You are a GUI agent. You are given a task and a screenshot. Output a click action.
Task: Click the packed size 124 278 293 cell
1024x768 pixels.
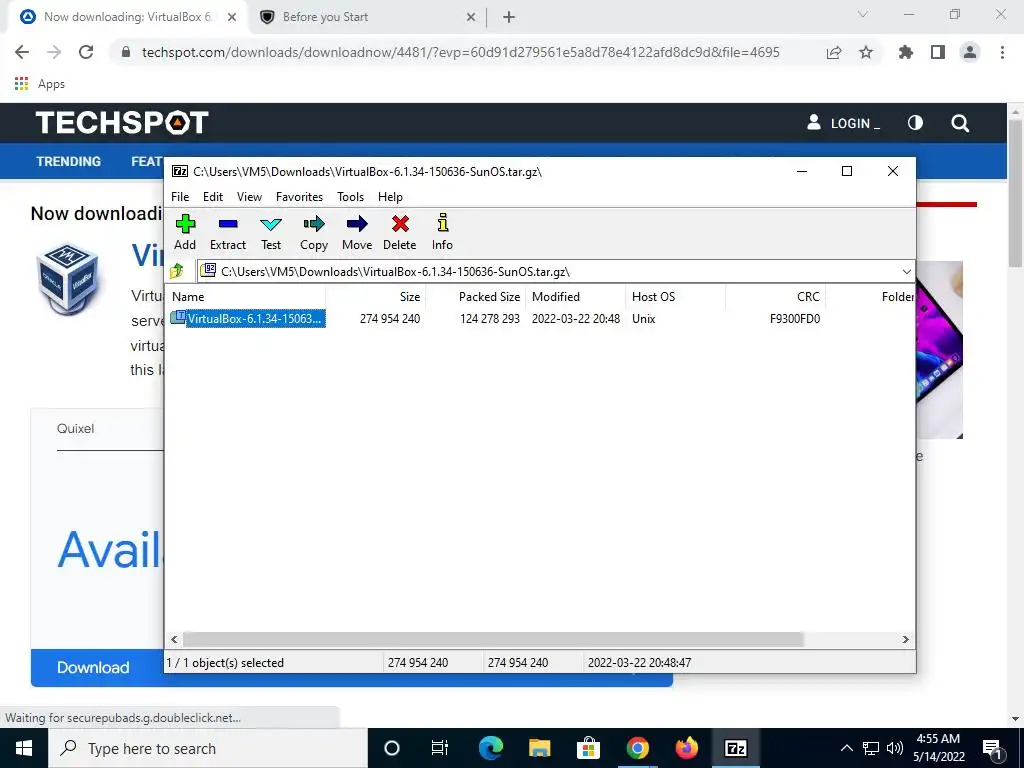coord(490,319)
